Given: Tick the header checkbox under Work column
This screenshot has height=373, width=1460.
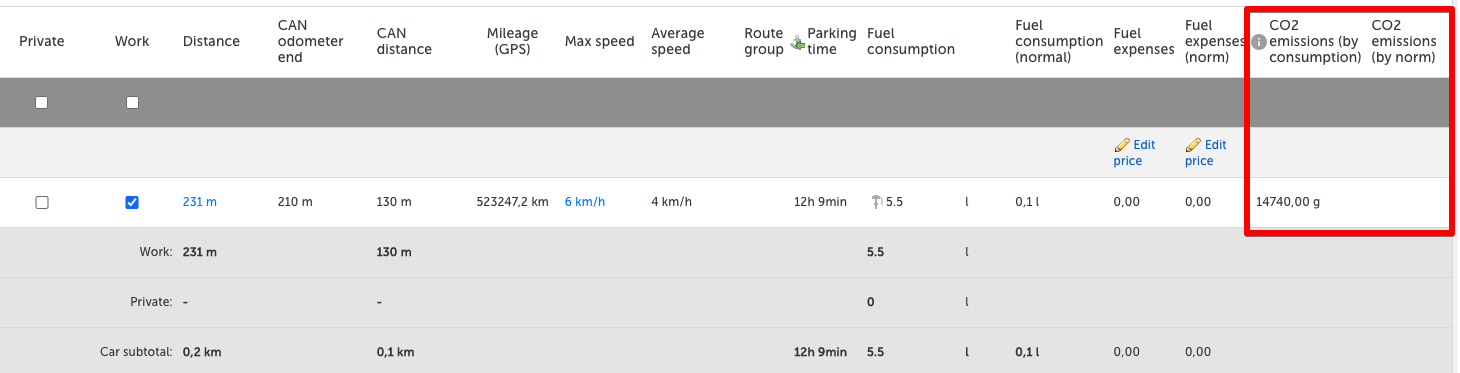Looking at the screenshot, I should pyautogui.click(x=132, y=102).
